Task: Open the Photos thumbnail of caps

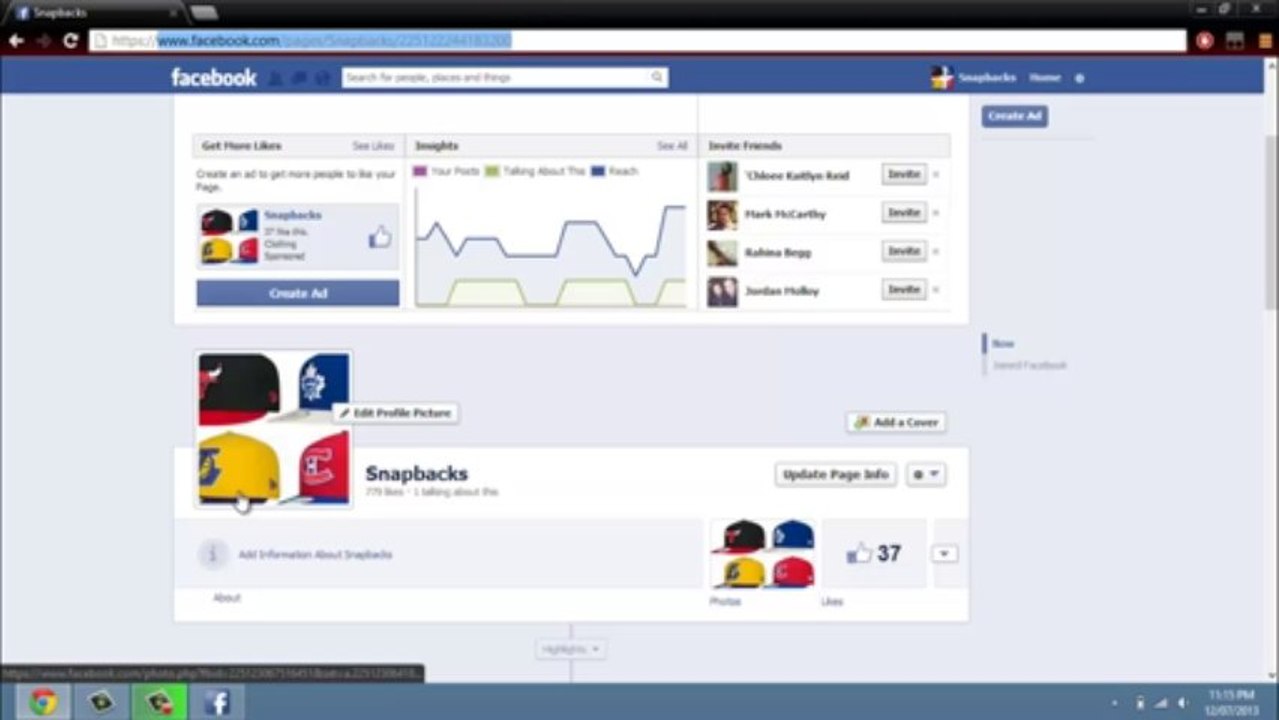Action: [763, 553]
